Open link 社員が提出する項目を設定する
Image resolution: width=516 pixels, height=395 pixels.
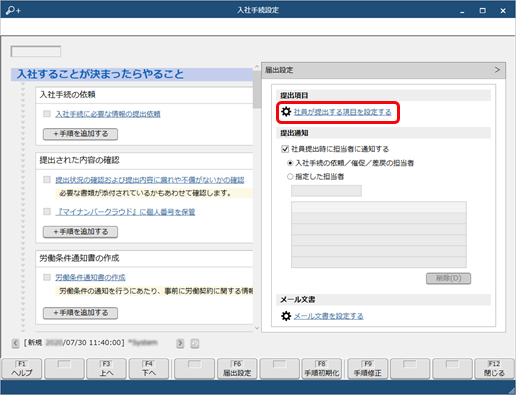pyautogui.click(x=342, y=112)
